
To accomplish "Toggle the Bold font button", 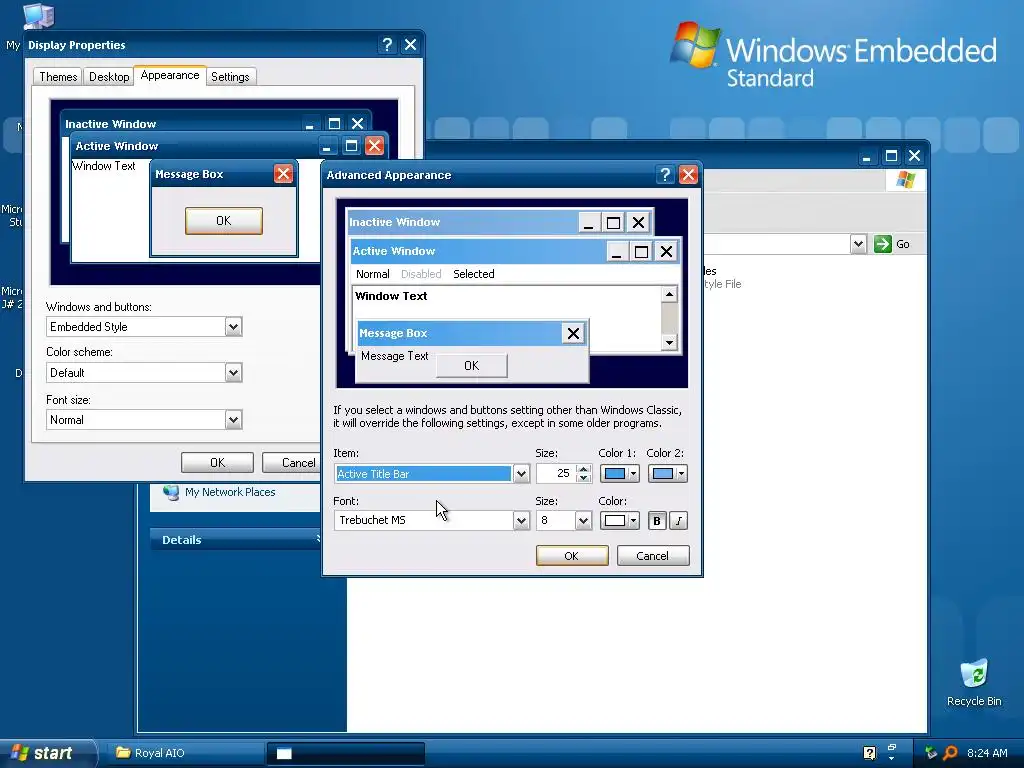I will (x=656, y=520).
